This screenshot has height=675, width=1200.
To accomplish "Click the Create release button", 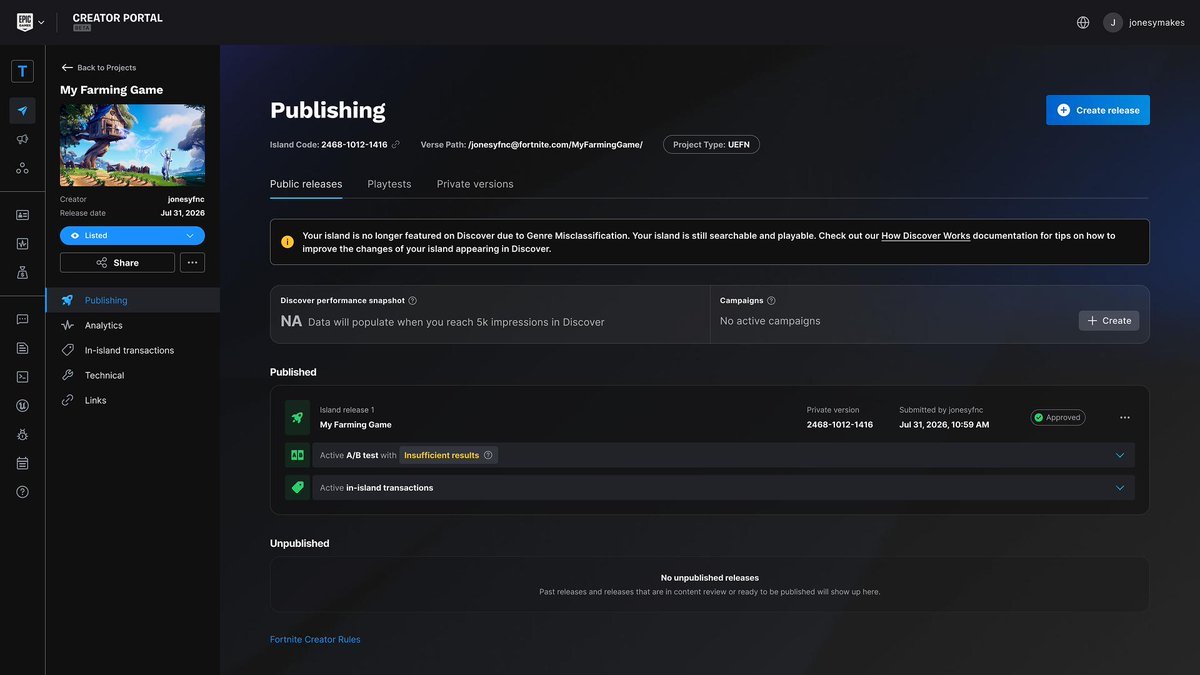I will pos(1098,110).
